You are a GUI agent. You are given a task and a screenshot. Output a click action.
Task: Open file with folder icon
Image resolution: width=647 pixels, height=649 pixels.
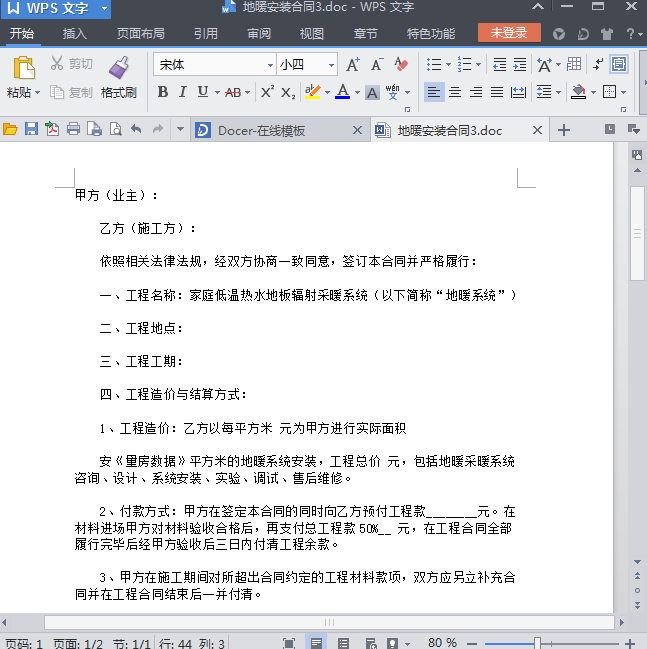pos(10,130)
